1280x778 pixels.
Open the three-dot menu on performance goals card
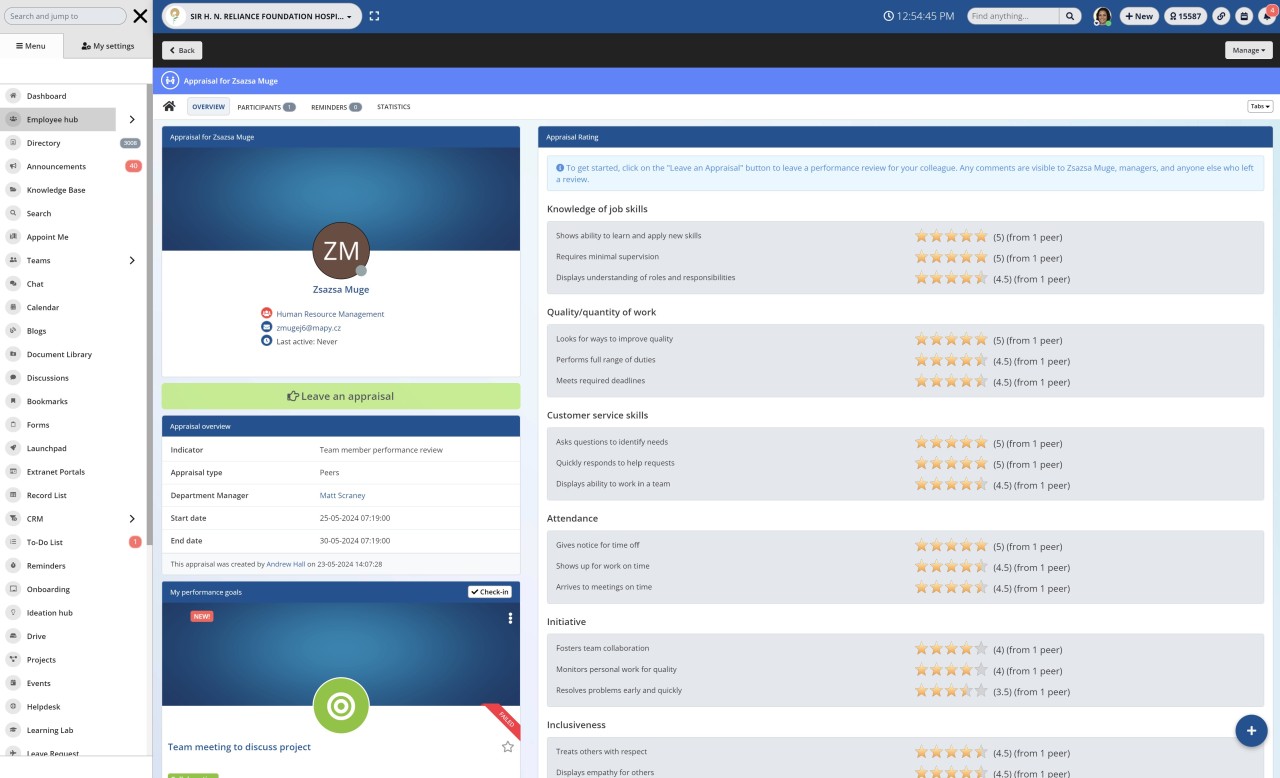coord(510,618)
